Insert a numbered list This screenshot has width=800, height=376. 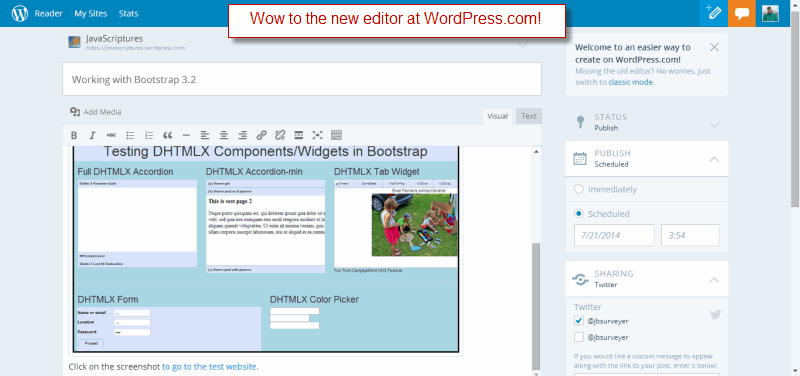point(149,135)
